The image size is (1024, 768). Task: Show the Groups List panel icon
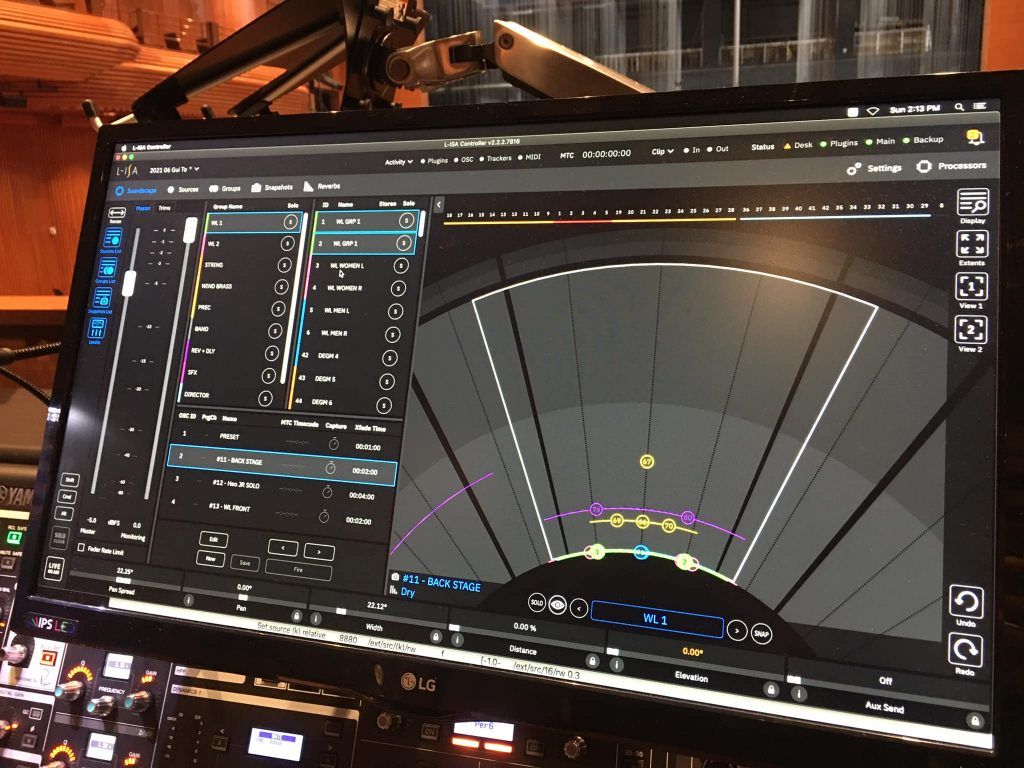click(x=106, y=268)
